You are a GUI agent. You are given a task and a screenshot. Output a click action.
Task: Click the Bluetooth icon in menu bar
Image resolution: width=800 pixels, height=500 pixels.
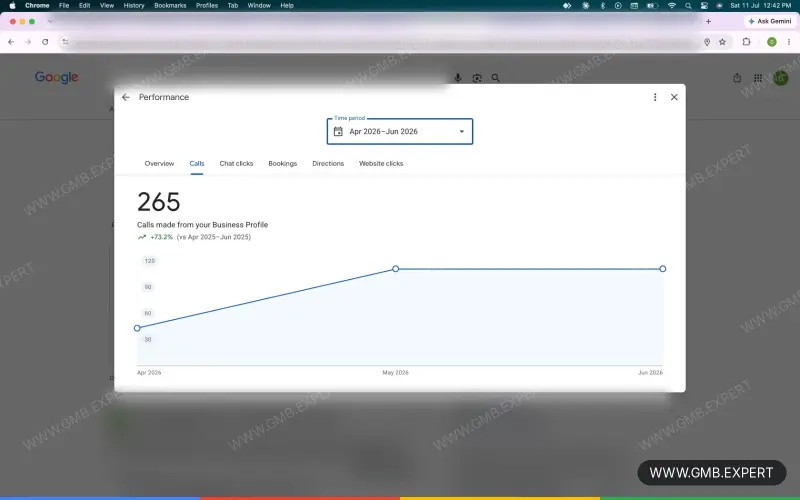click(x=602, y=6)
